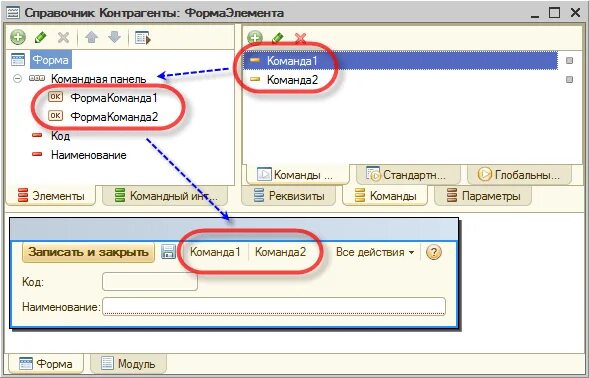Image resolution: width=589 pixels, height=378 pixels.
Task: Toggle the checkbox in Команда1 row
Action: (569, 60)
